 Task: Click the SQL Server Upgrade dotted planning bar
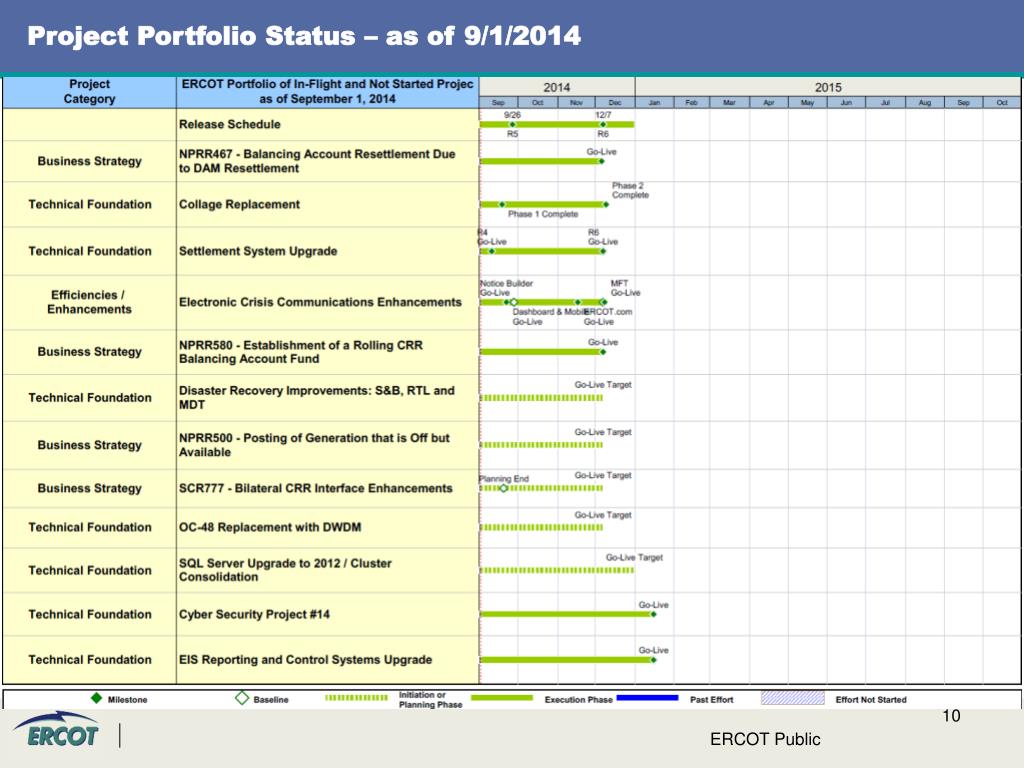click(x=557, y=570)
